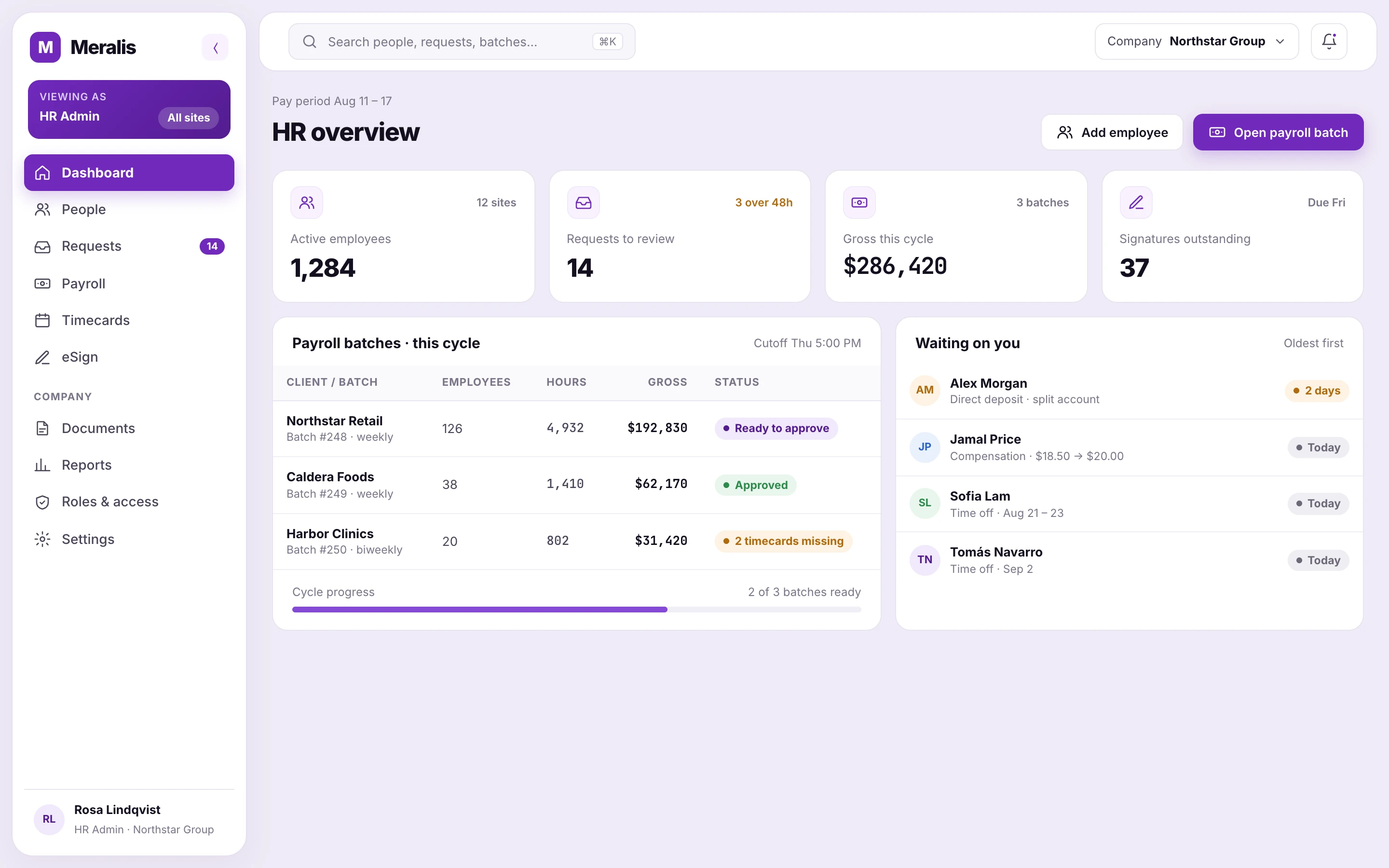Open the Company Northstar Group dropdown

[x=1196, y=41]
